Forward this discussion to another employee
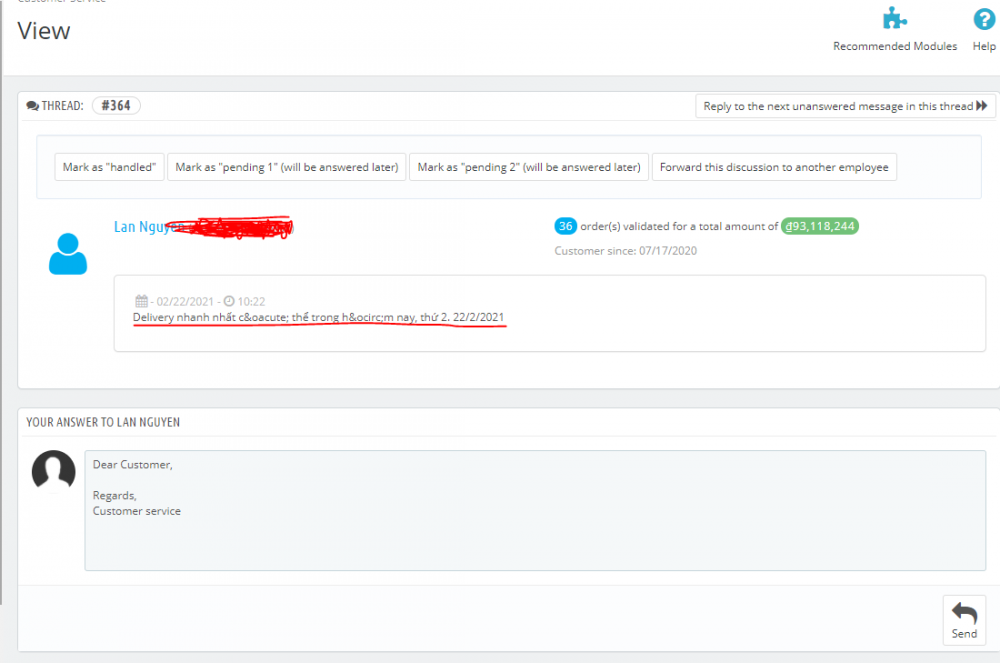The width and height of the screenshot is (1000, 663). [774, 167]
